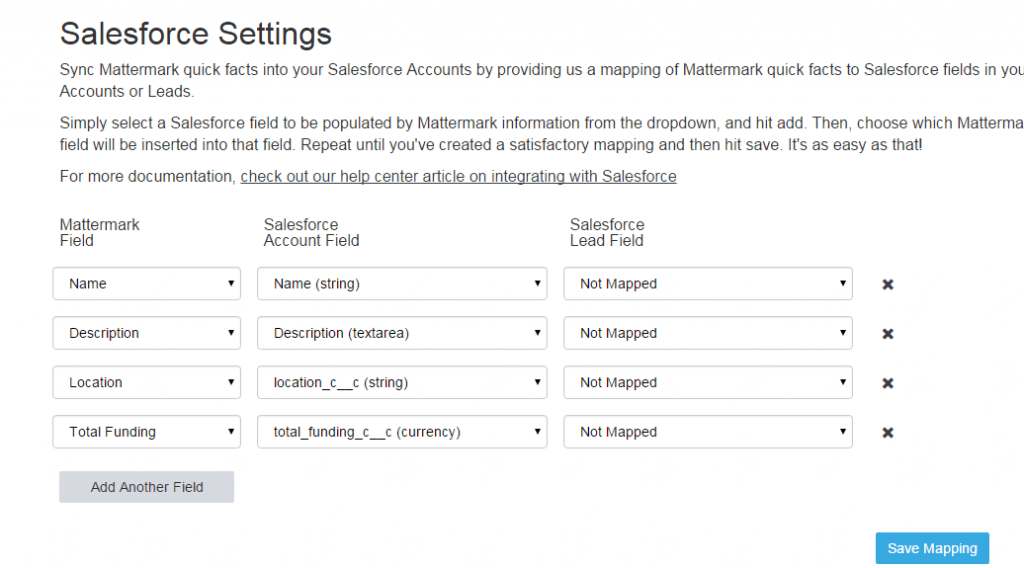1024x568 pixels.
Task: Click the Salesforce Settings heading
Action: [196, 34]
